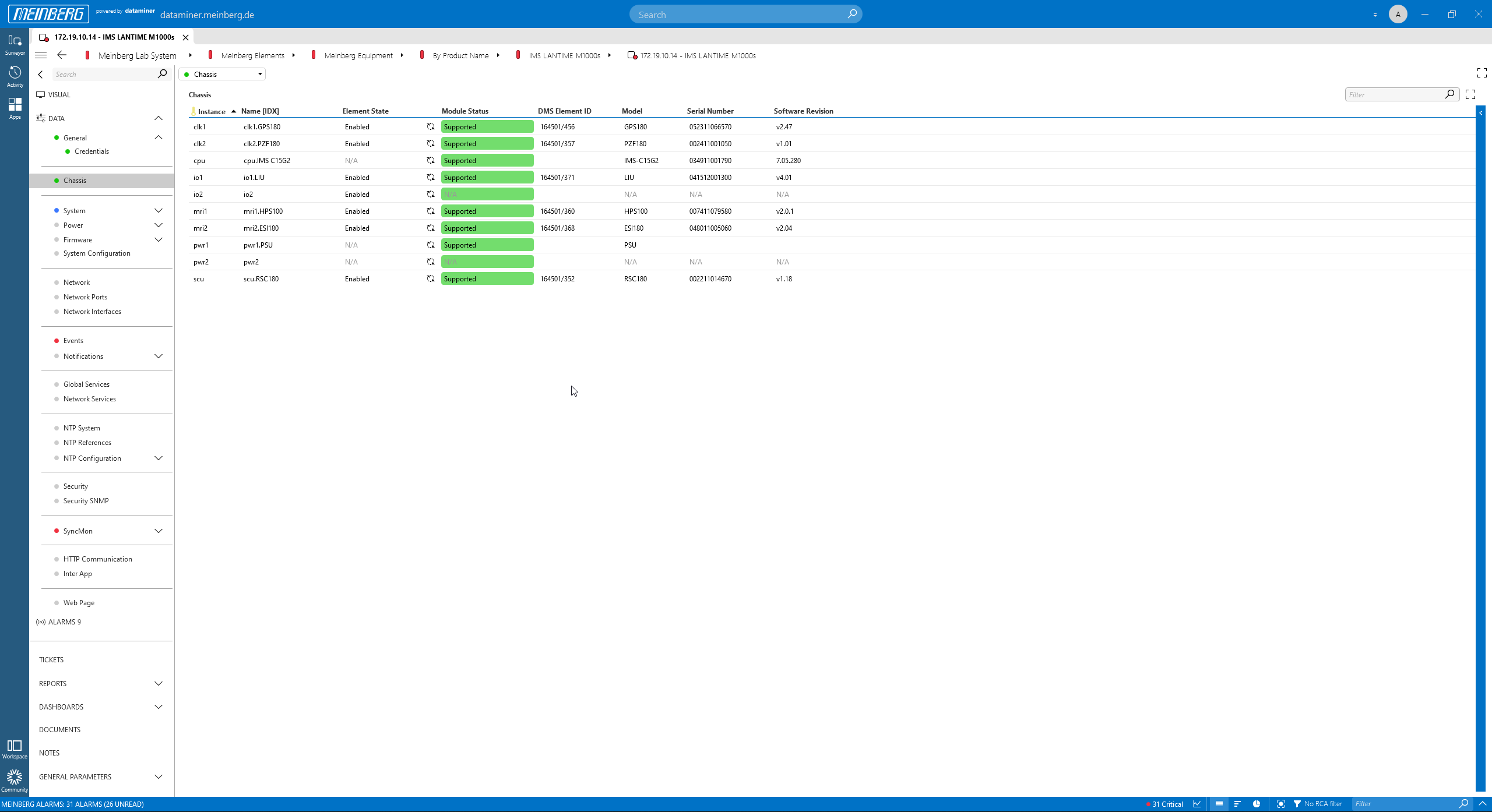
Task: Click the hamburger menu icon
Action: 41,55
